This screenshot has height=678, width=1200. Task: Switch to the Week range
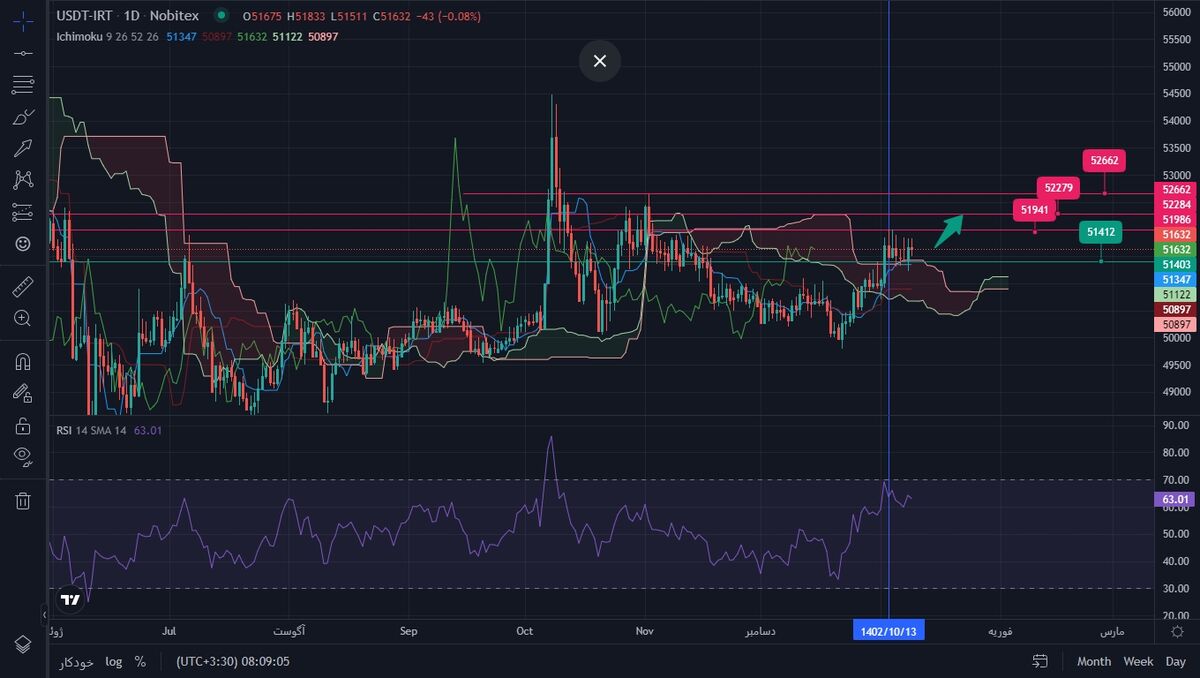click(1138, 661)
